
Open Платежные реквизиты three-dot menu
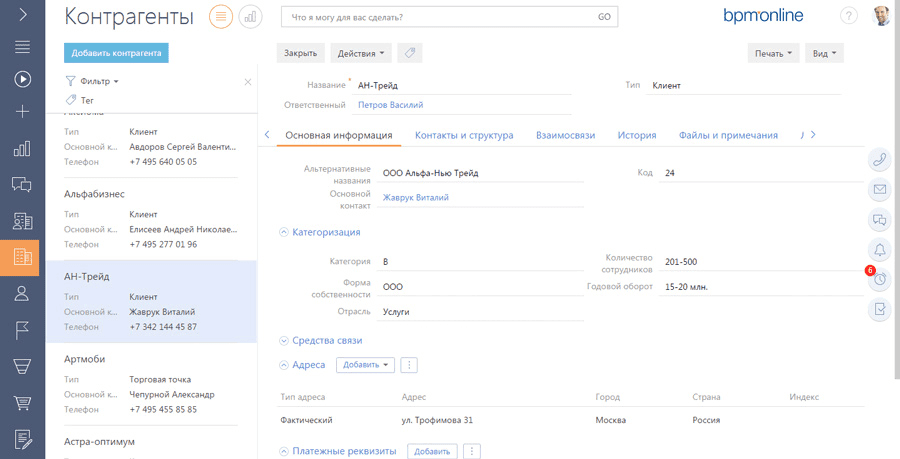coord(471,452)
